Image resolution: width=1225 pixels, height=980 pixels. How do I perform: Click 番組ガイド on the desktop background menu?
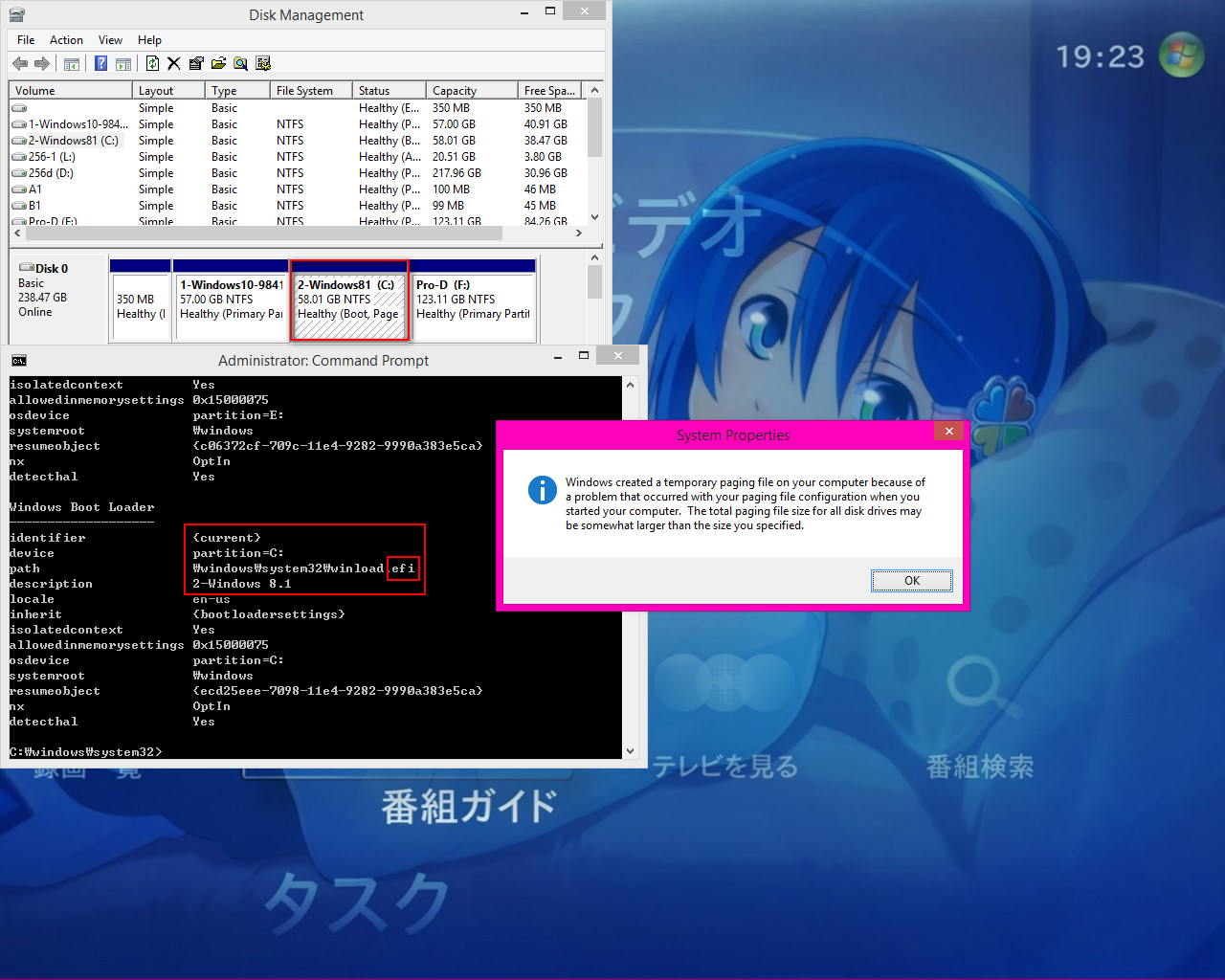(468, 807)
